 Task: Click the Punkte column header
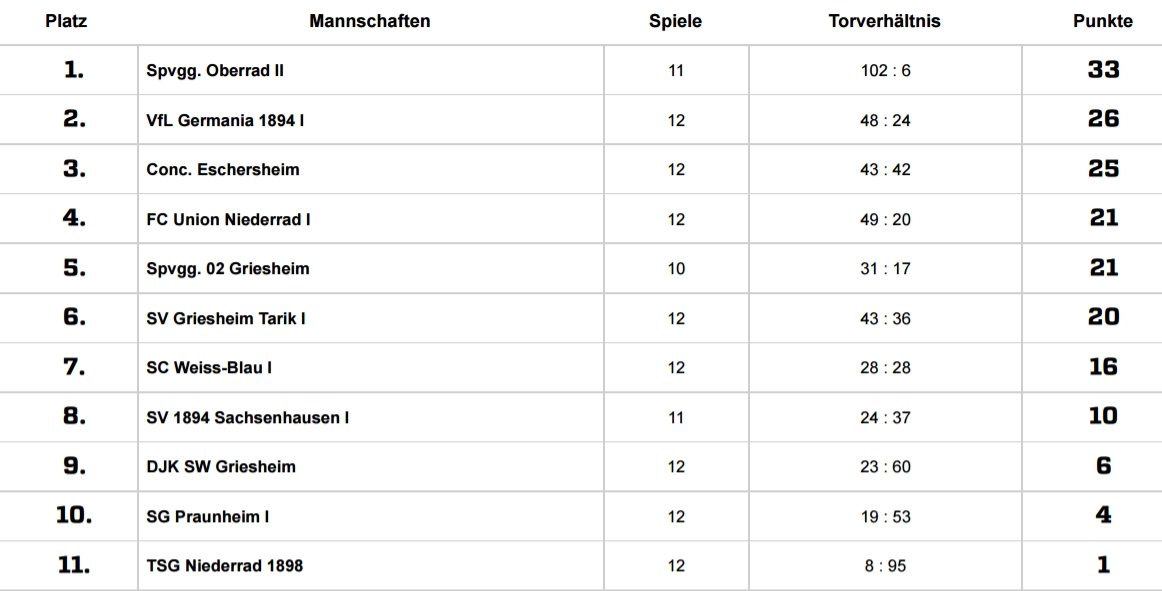click(1103, 21)
